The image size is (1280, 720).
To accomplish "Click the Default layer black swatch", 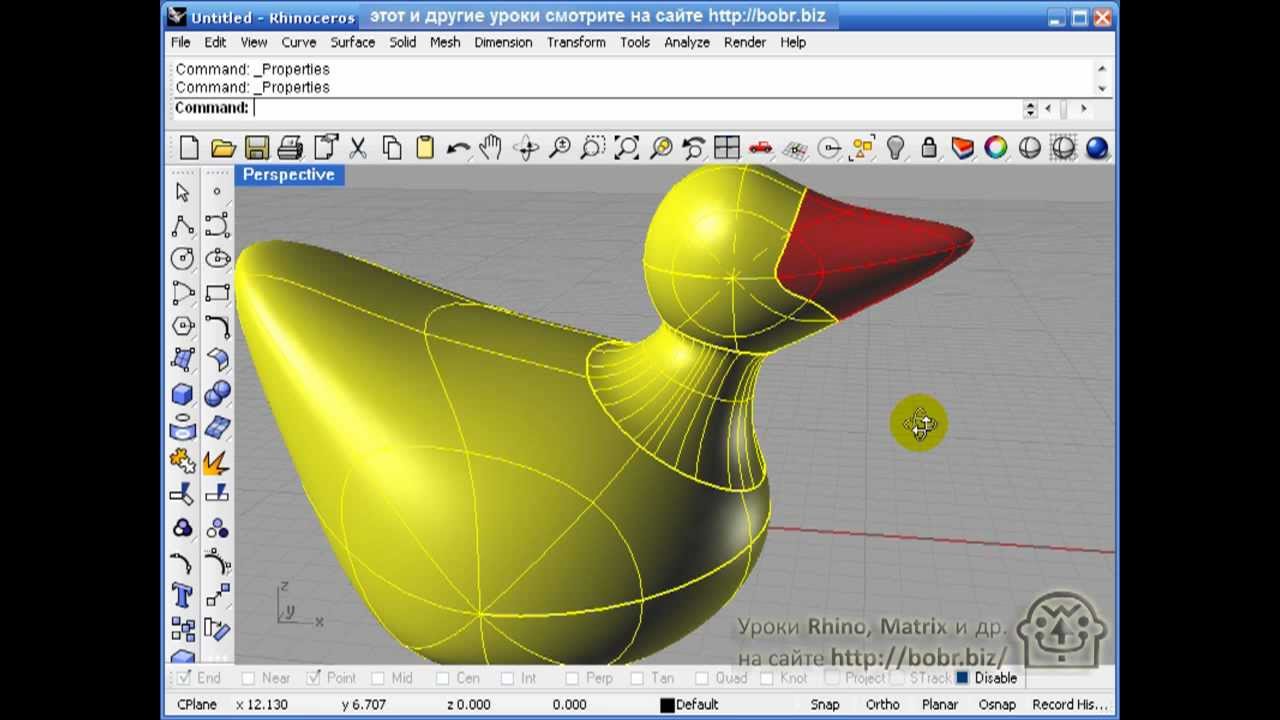I will (x=667, y=705).
